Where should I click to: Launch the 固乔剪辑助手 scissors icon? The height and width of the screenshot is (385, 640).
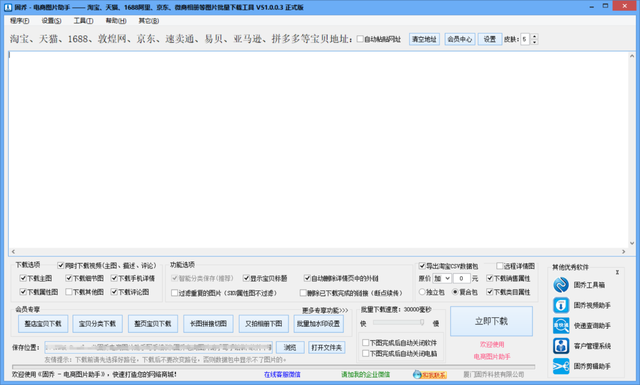point(561,366)
